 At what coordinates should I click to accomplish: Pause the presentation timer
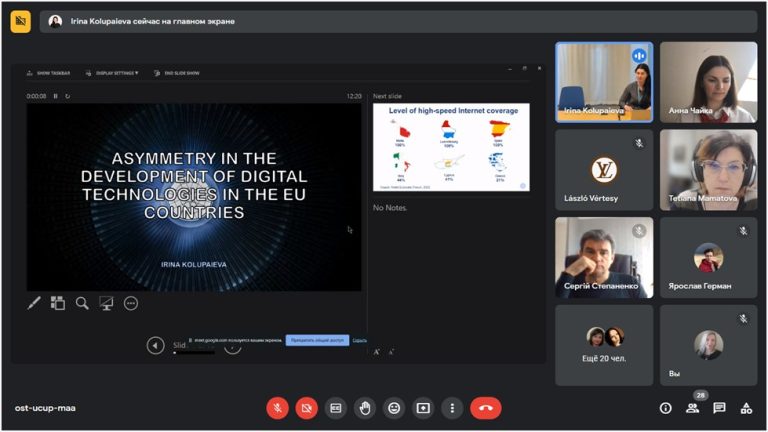click(55, 96)
